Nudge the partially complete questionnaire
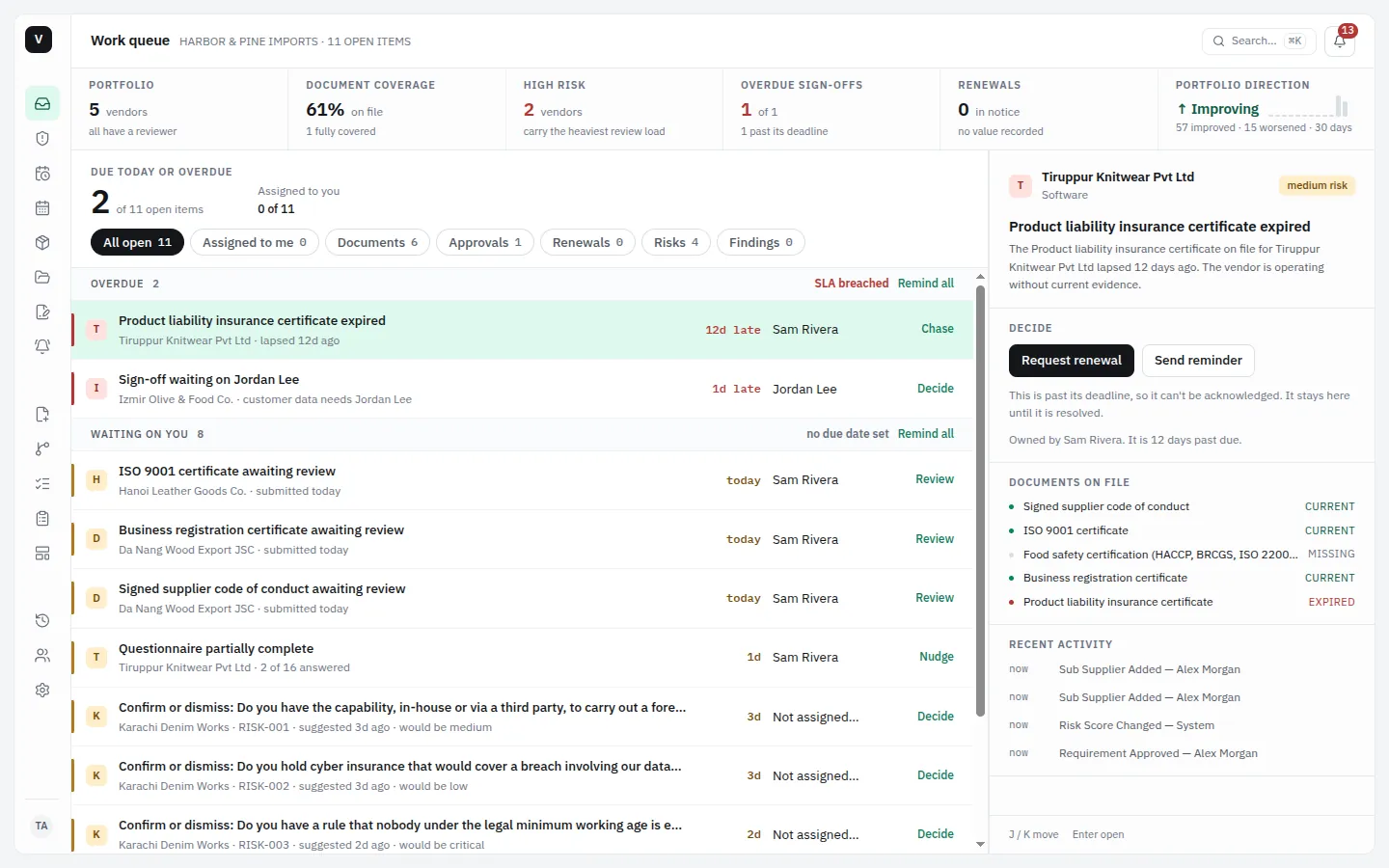 (x=937, y=657)
